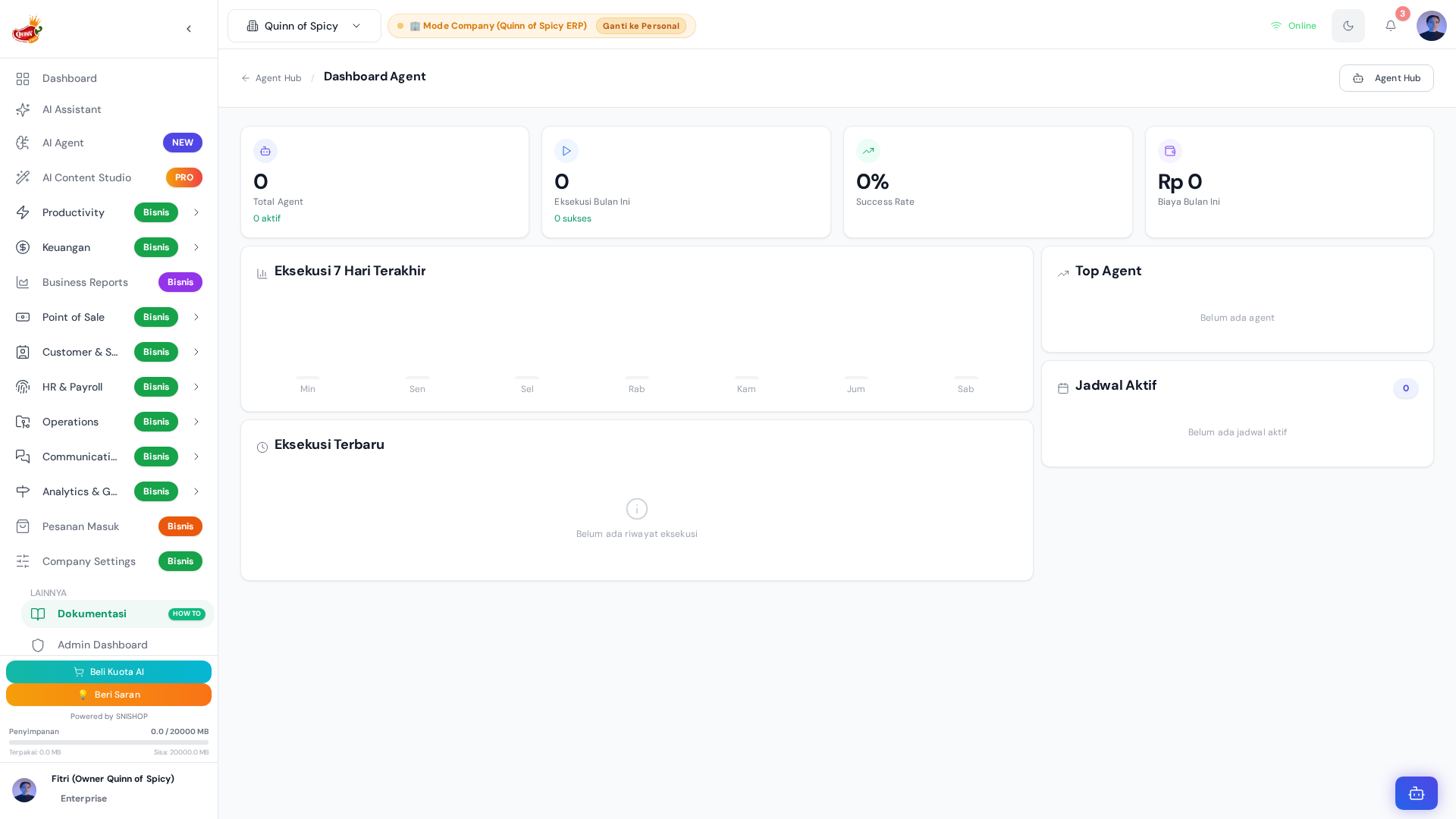Viewport: 1456px width, 819px height.
Task: Click the Eksekusi Terbaru clock icon
Action: click(x=262, y=447)
